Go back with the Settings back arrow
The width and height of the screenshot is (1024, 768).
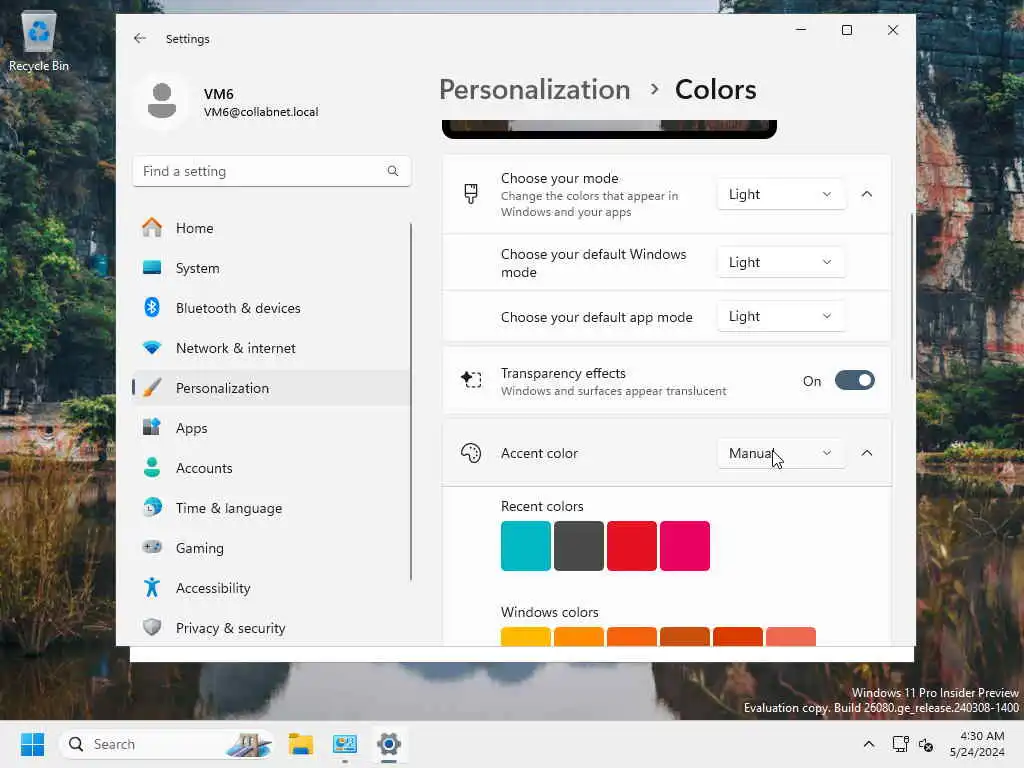(139, 39)
